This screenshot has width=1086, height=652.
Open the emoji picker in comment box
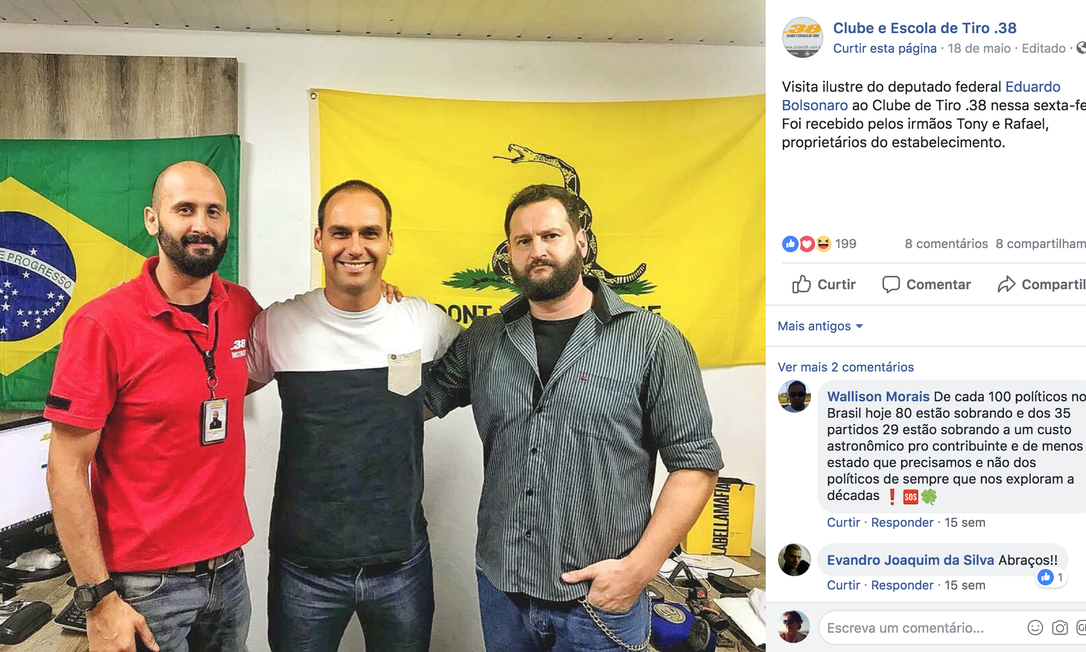click(x=1035, y=628)
